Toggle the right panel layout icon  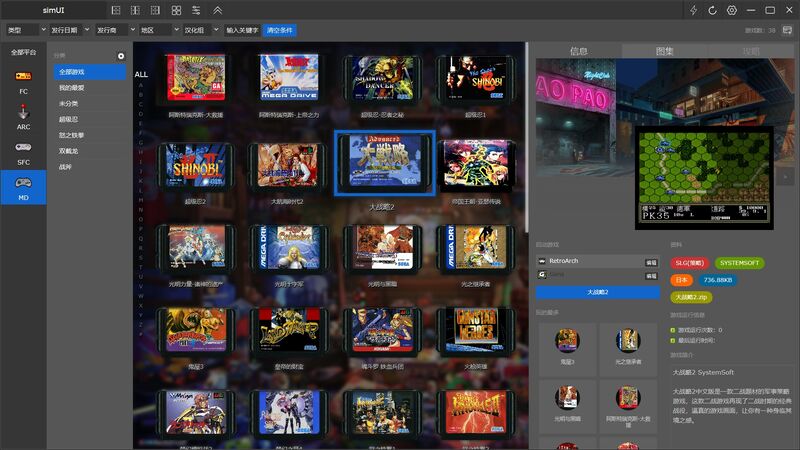pos(155,10)
